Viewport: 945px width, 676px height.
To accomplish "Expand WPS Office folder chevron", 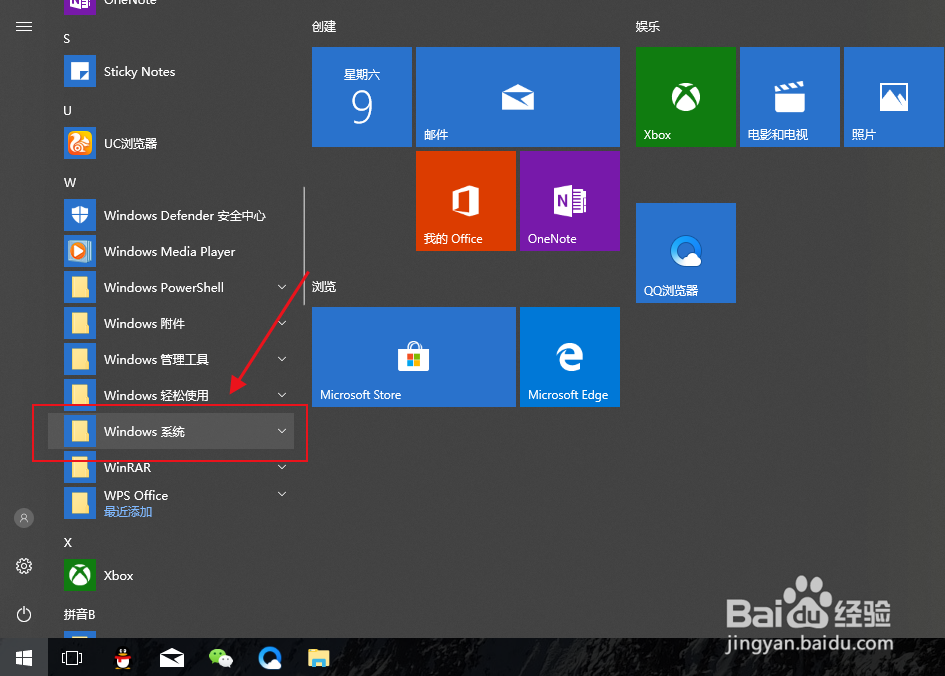I will click(281, 495).
